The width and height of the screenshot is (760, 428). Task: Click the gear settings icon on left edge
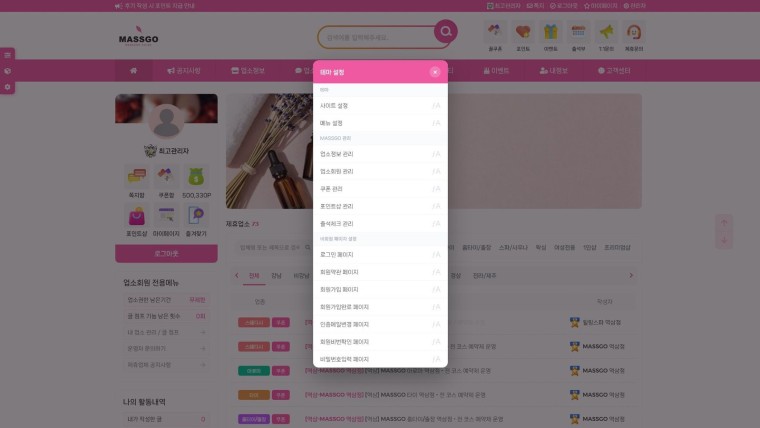coord(7,87)
